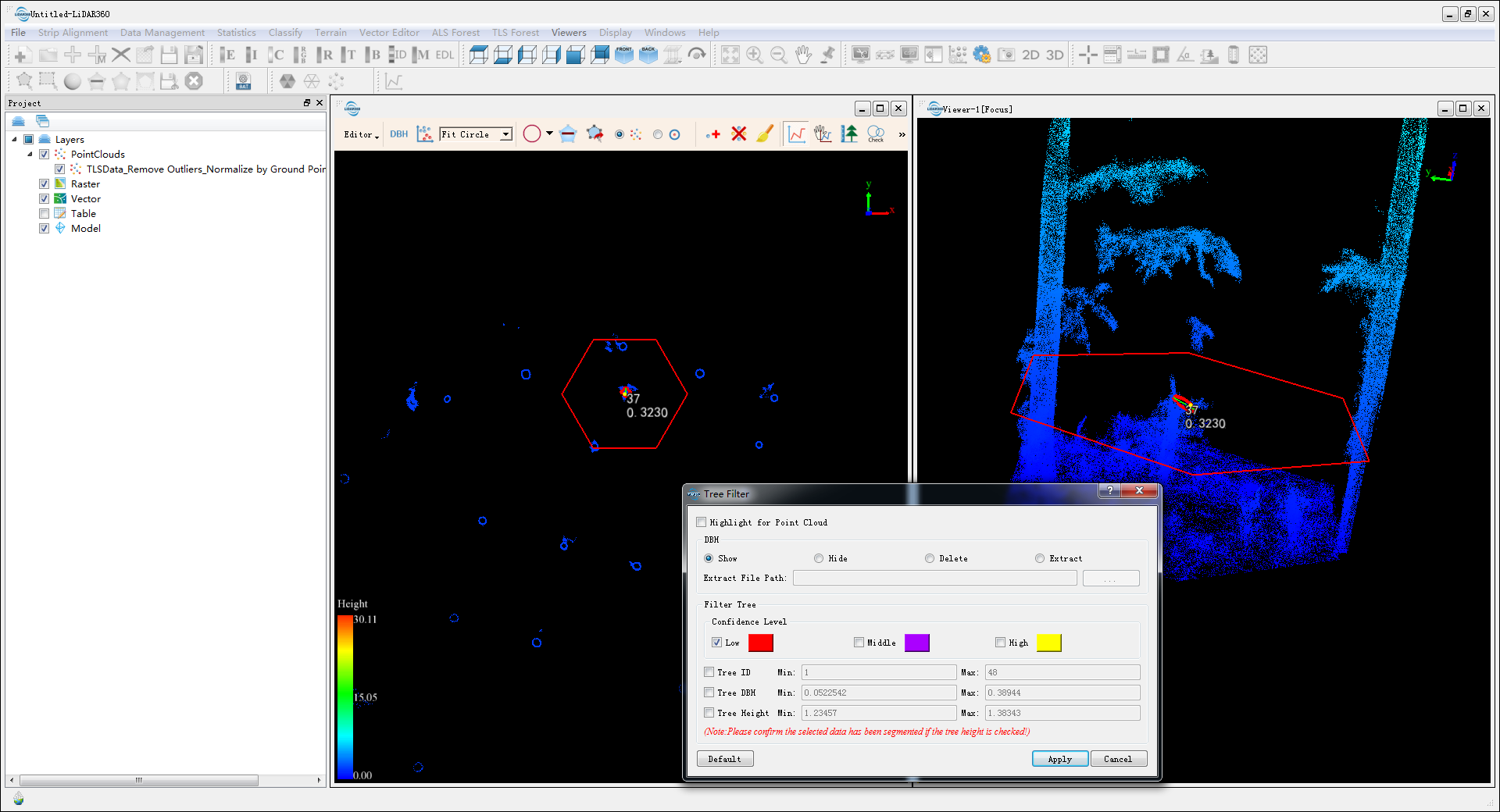The image size is (1500, 812).
Task: Enable the Tree Height filter checkbox
Action: pyautogui.click(x=709, y=713)
